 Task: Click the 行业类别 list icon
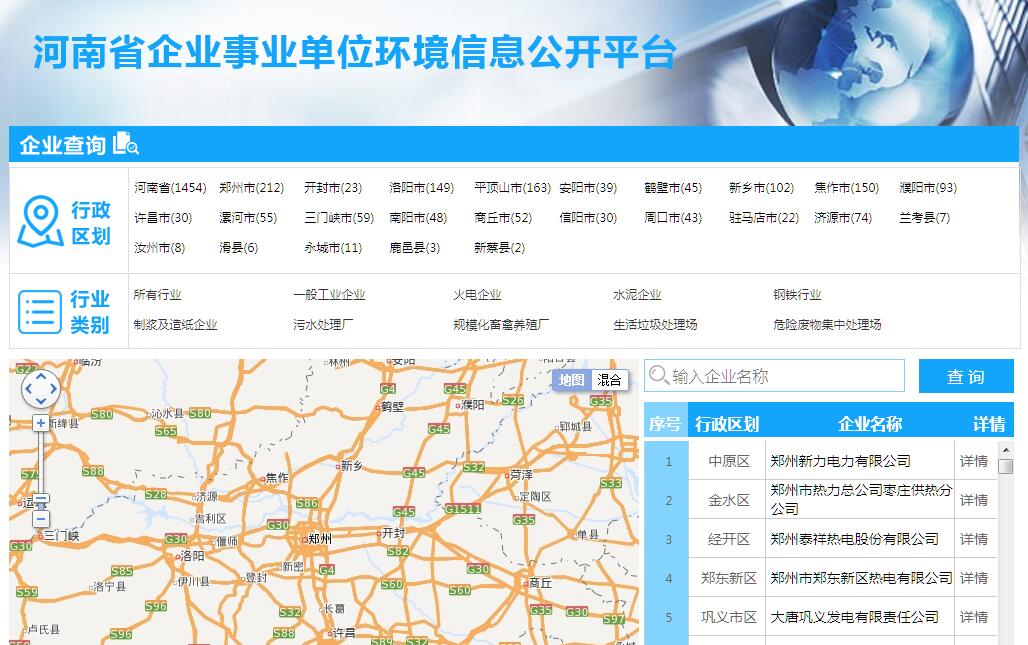(40, 312)
